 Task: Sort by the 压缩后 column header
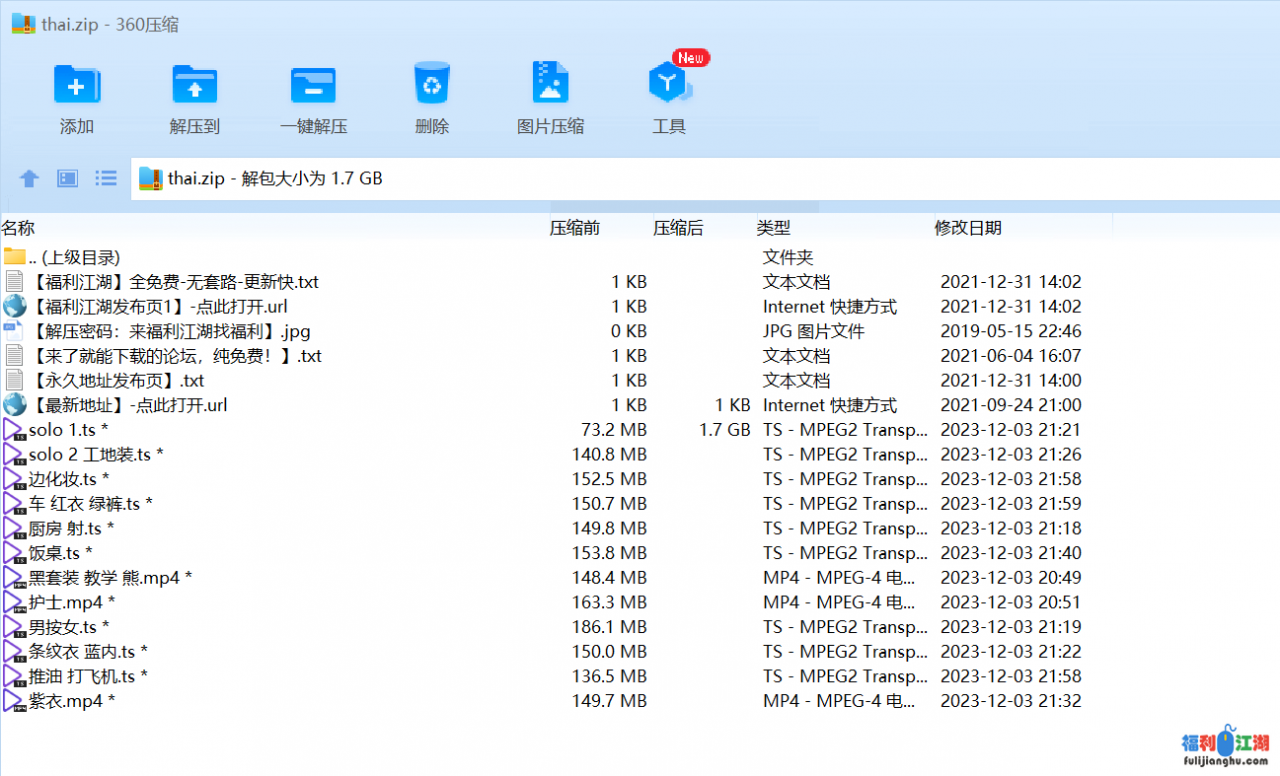pyautogui.click(x=678, y=228)
